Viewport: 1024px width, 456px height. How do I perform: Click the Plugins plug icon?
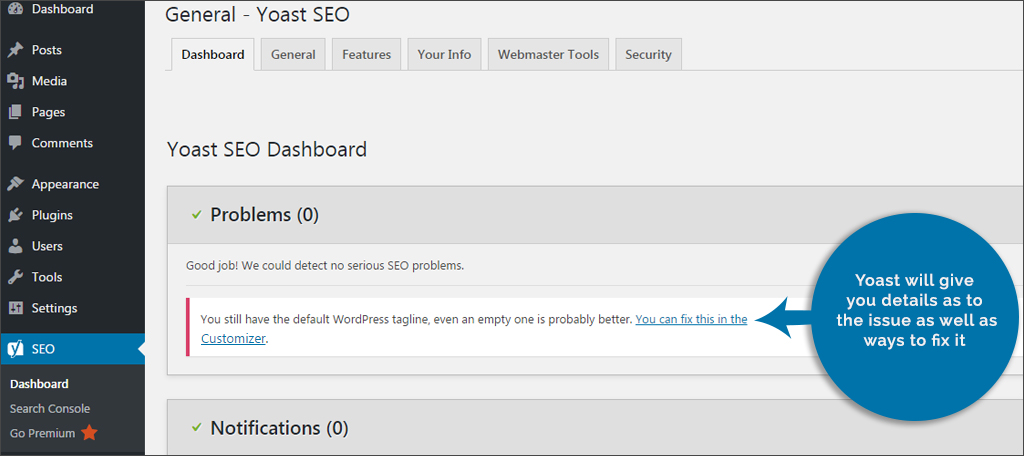point(15,215)
